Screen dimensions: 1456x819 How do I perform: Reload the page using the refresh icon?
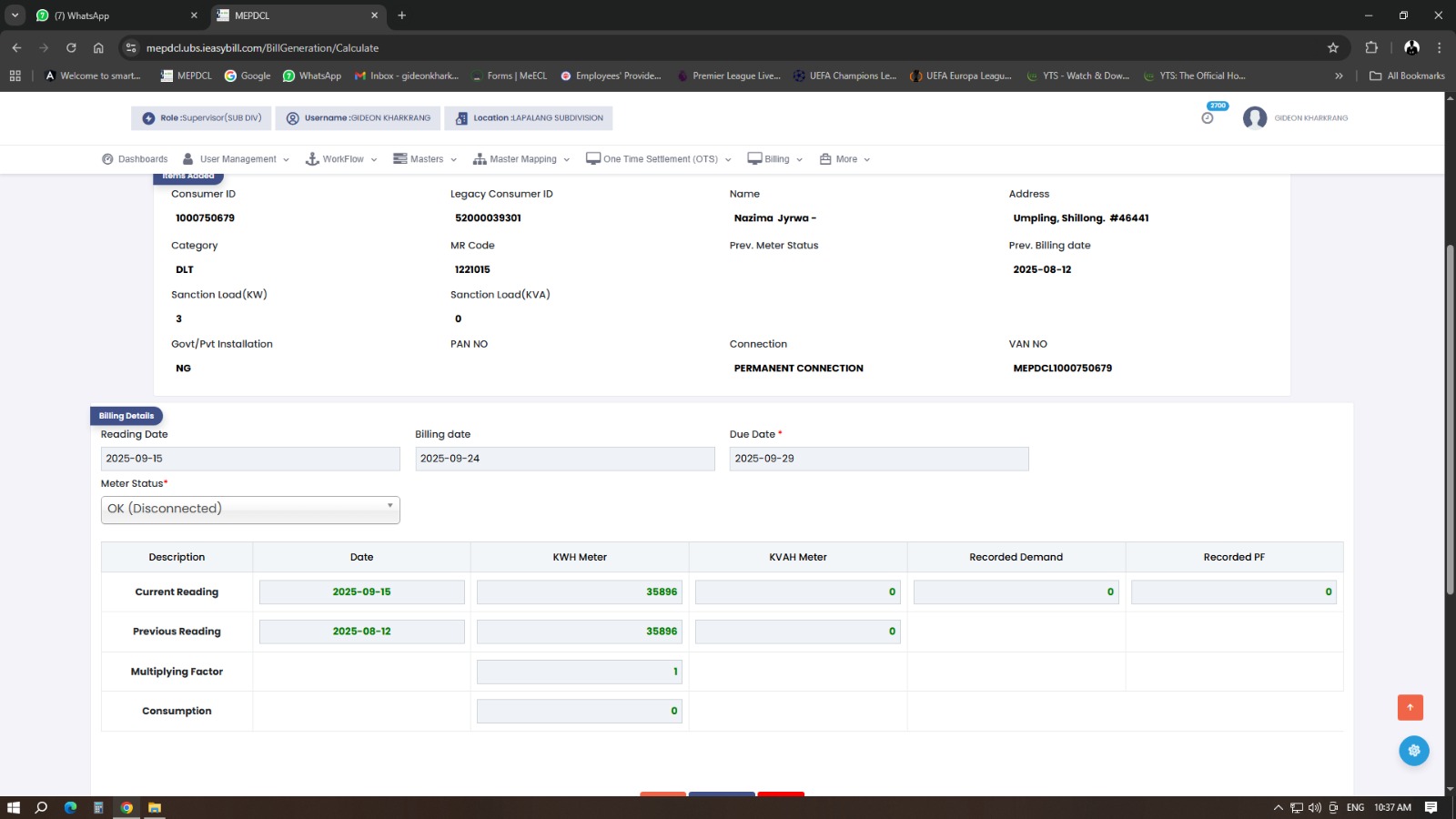[x=71, y=48]
